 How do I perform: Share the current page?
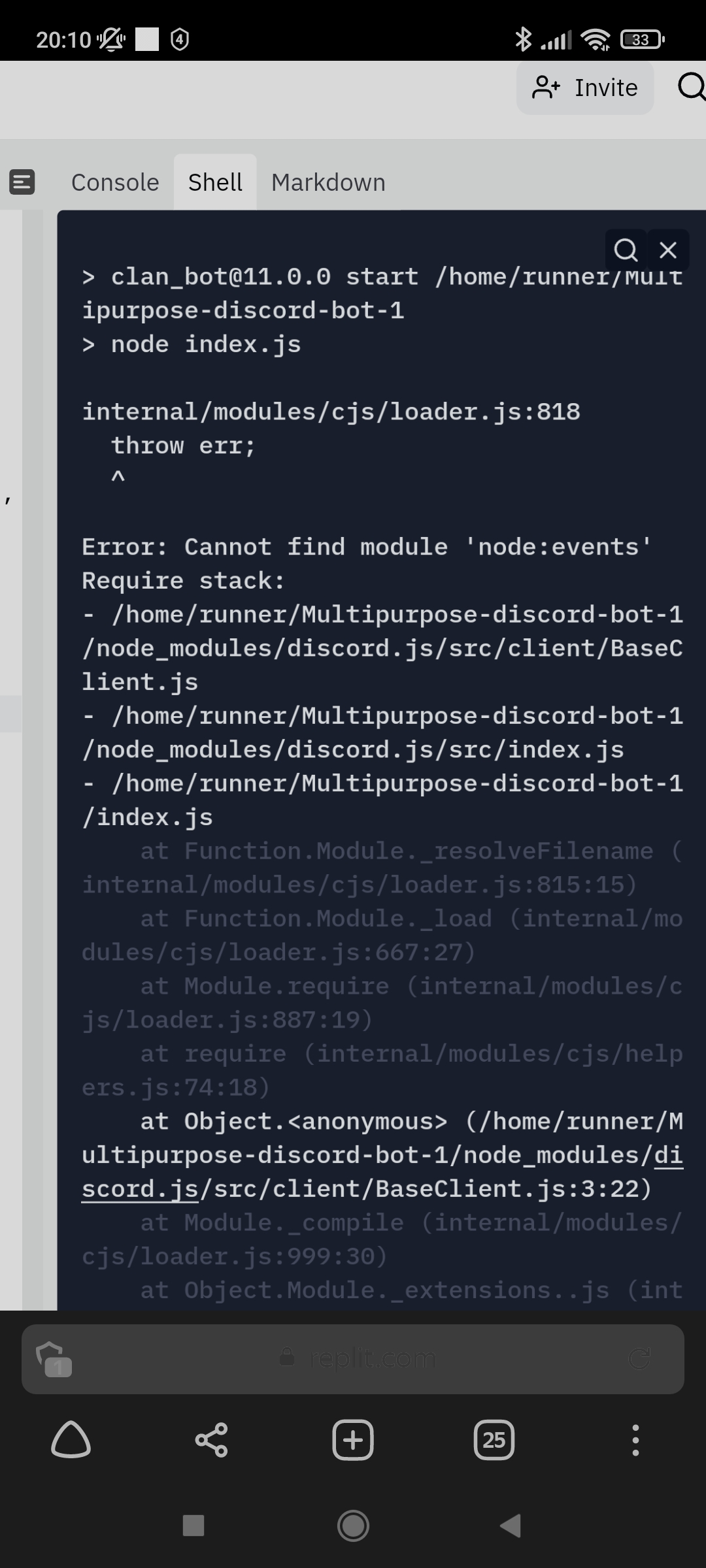tap(211, 1439)
